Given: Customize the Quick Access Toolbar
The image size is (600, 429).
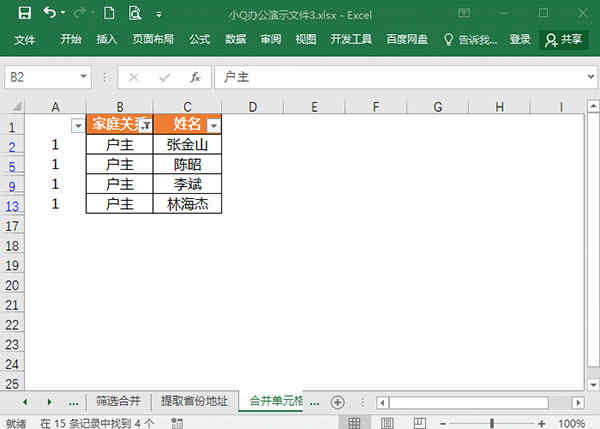Looking at the screenshot, I should point(159,15).
